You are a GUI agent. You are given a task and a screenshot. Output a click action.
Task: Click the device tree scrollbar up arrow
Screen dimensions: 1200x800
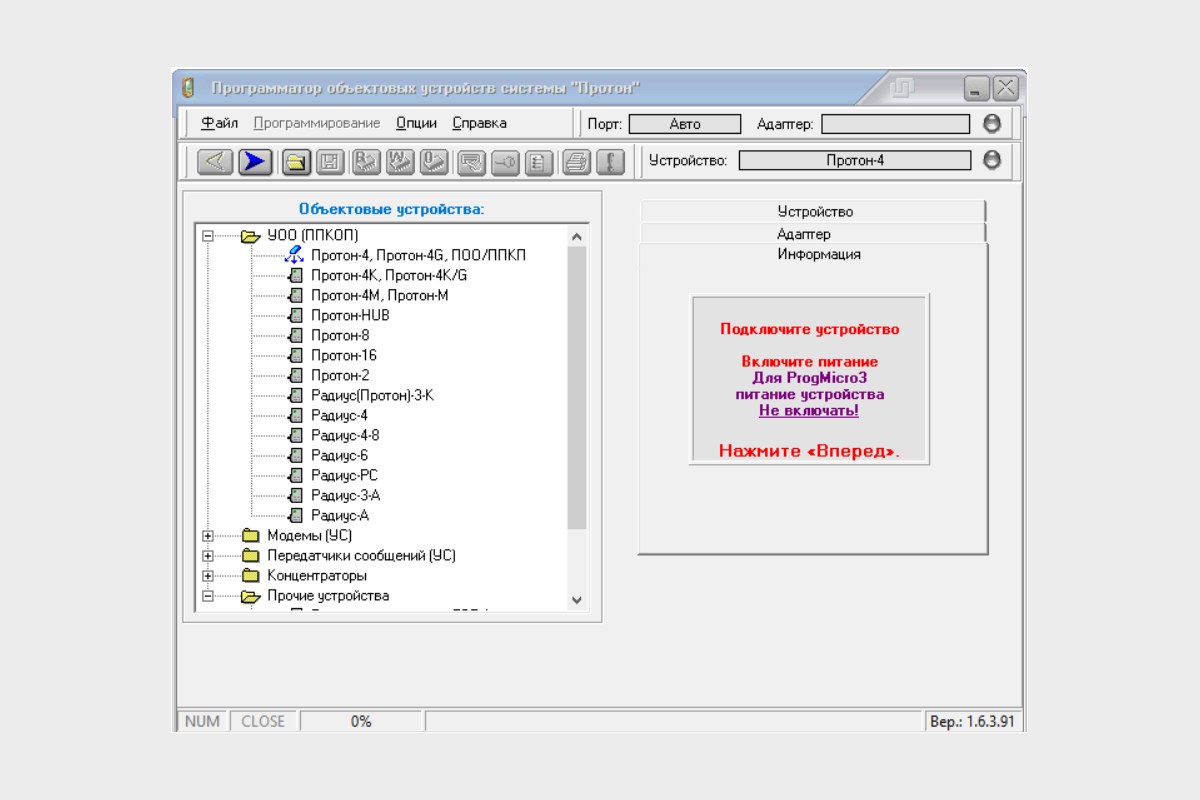(577, 237)
